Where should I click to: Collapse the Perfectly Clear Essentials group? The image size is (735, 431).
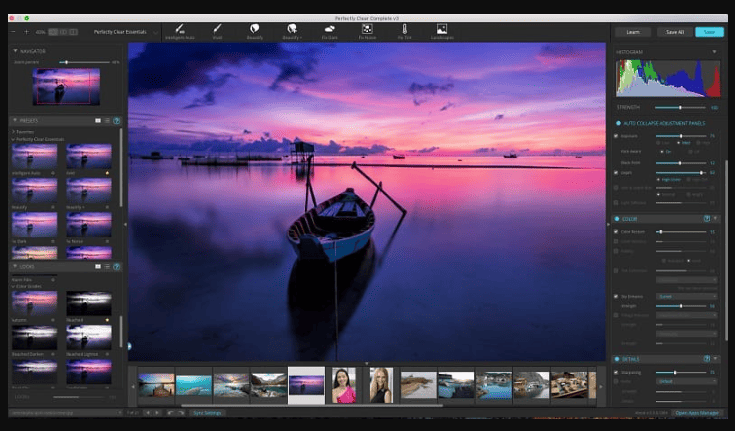[13, 139]
